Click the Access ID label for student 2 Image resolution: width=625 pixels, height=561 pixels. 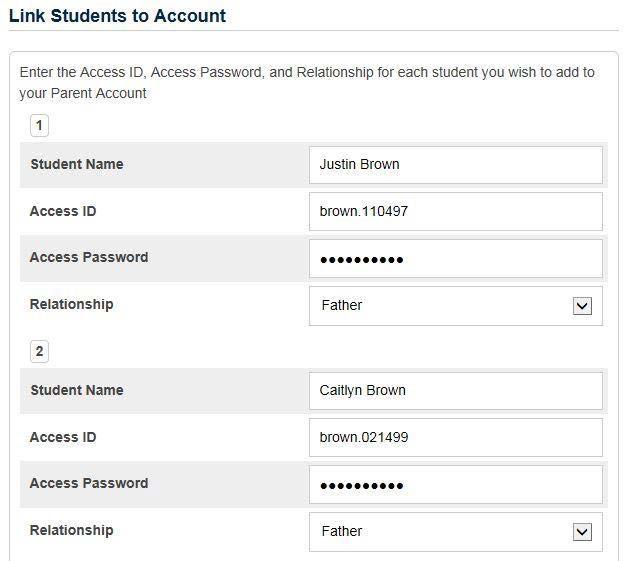(63, 438)
